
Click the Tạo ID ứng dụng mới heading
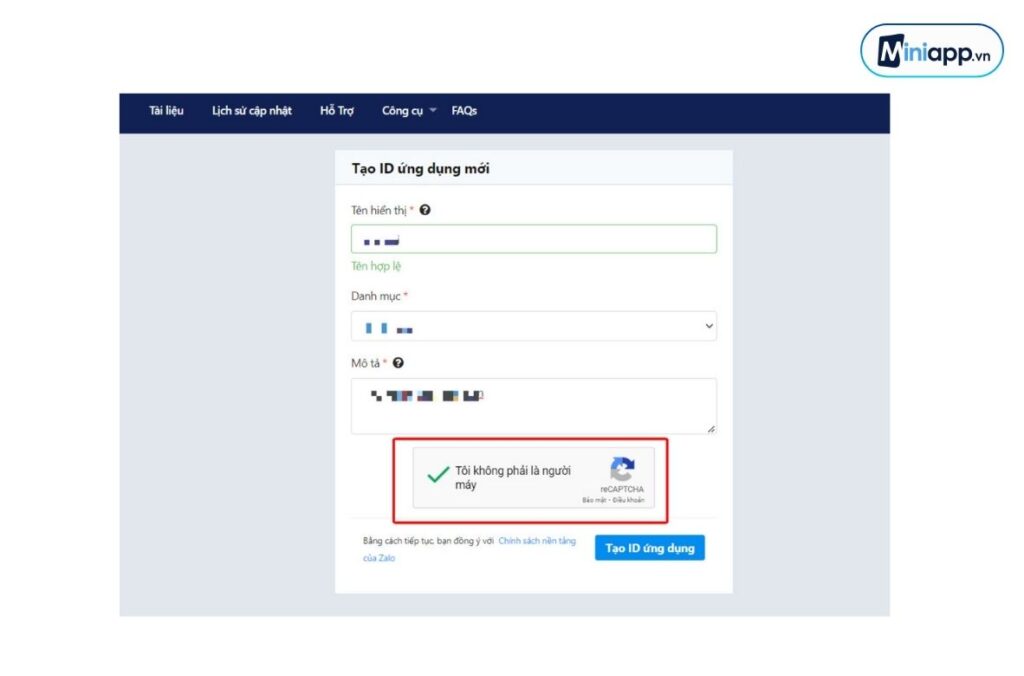[x=421, y=169]
